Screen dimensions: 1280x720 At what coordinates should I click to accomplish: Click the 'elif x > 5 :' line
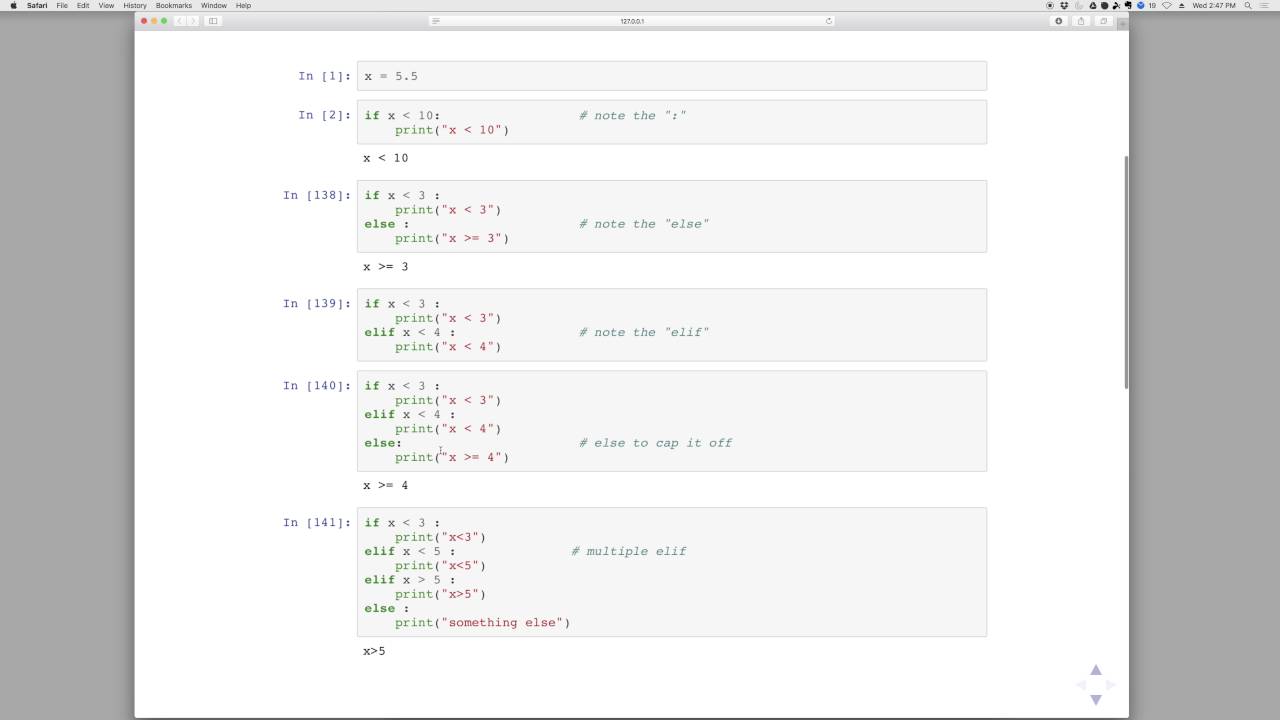click(410, 580)
